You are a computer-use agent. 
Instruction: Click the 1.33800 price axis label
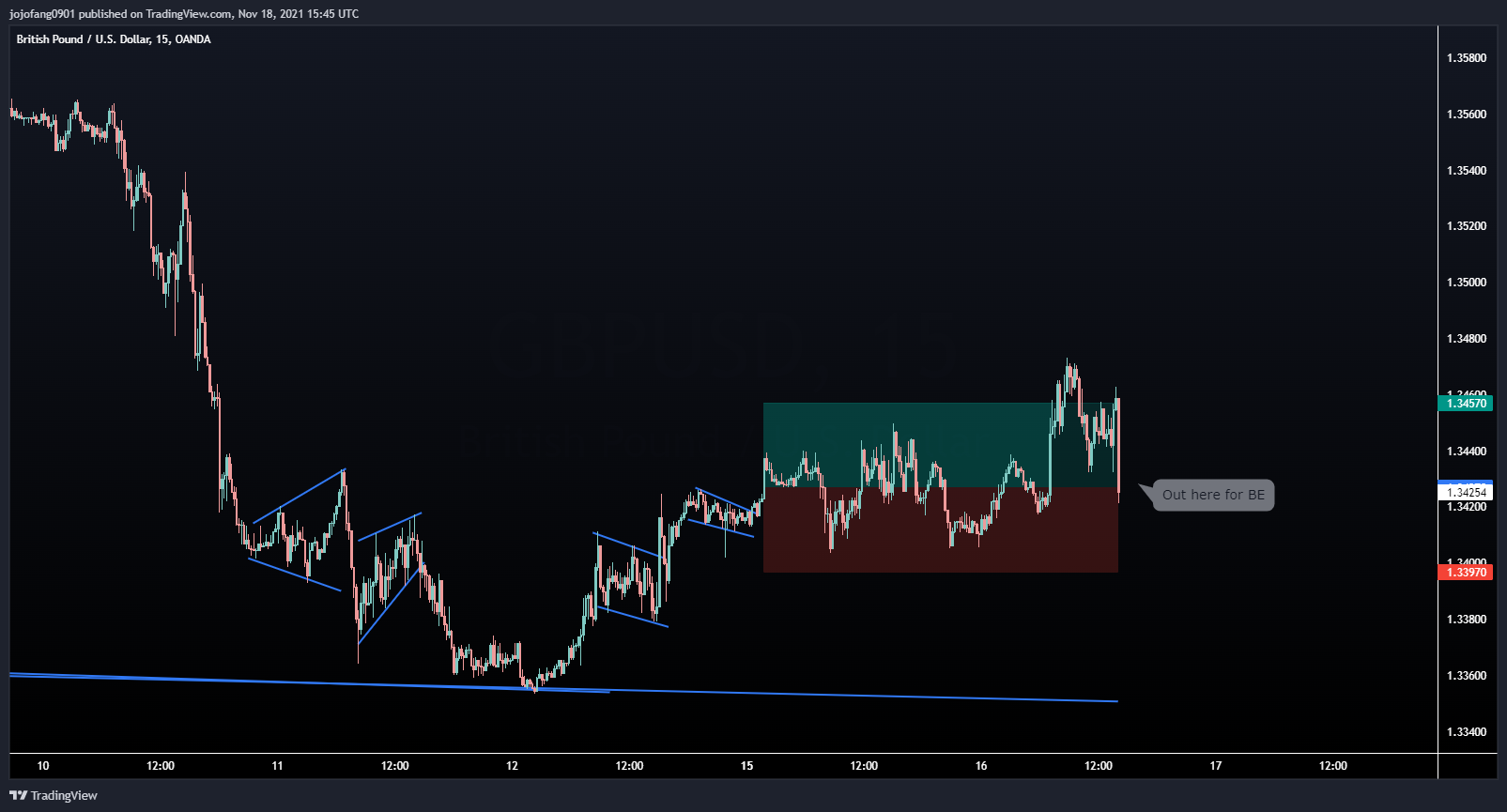(1467, 620)
